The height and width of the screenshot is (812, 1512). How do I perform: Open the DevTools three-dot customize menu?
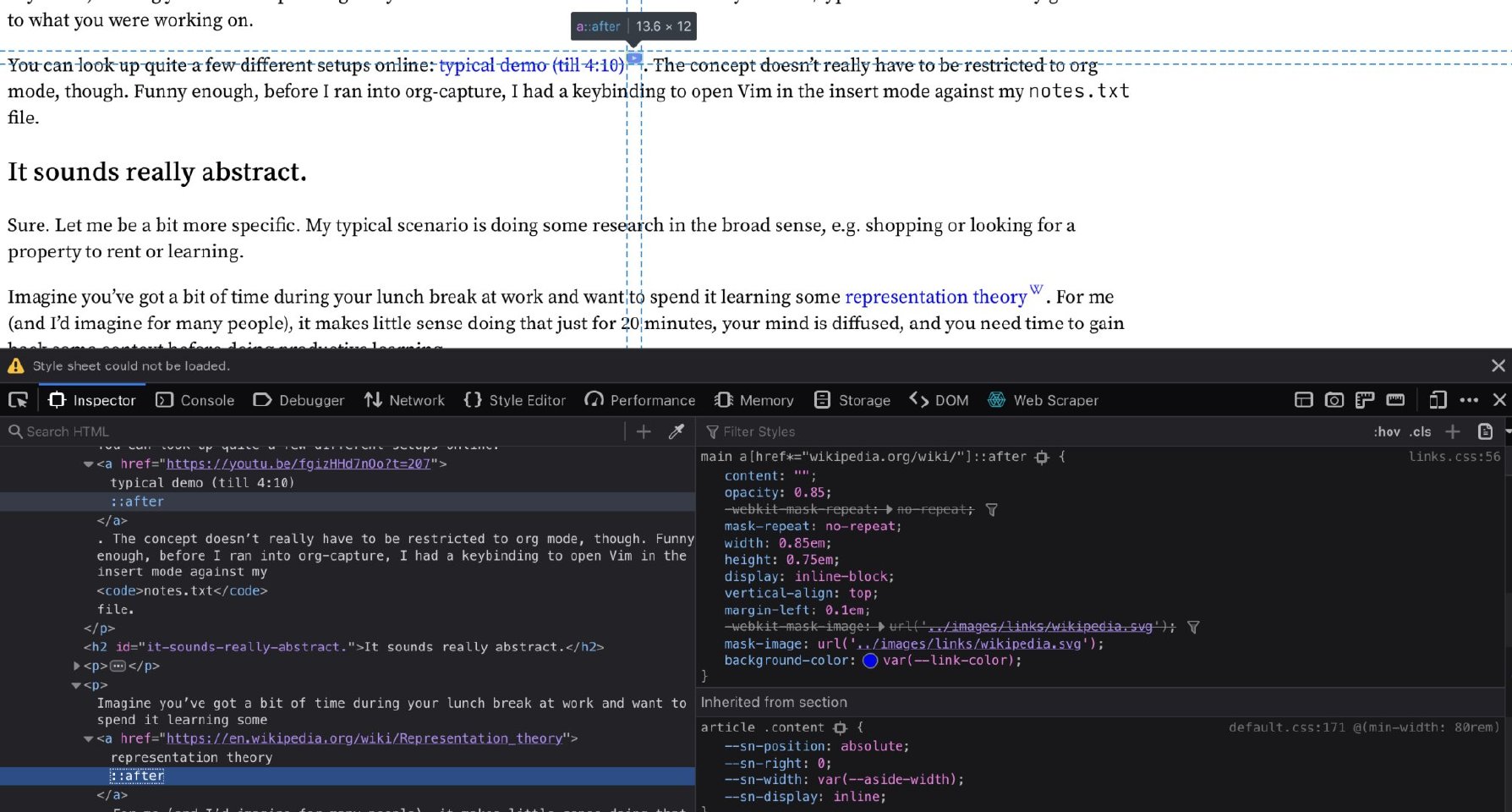pyautogui.click(x=1469, y=400)
